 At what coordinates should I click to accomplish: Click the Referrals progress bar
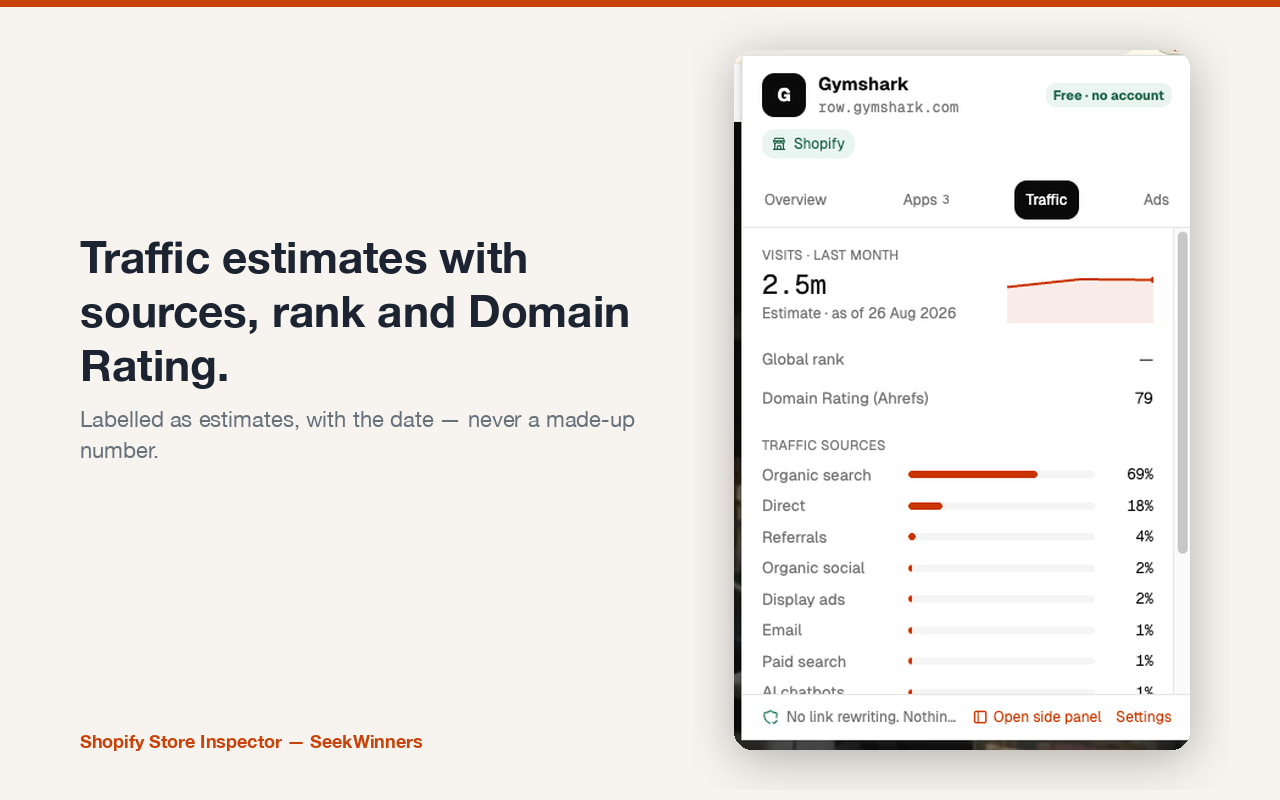point(1001,537)
